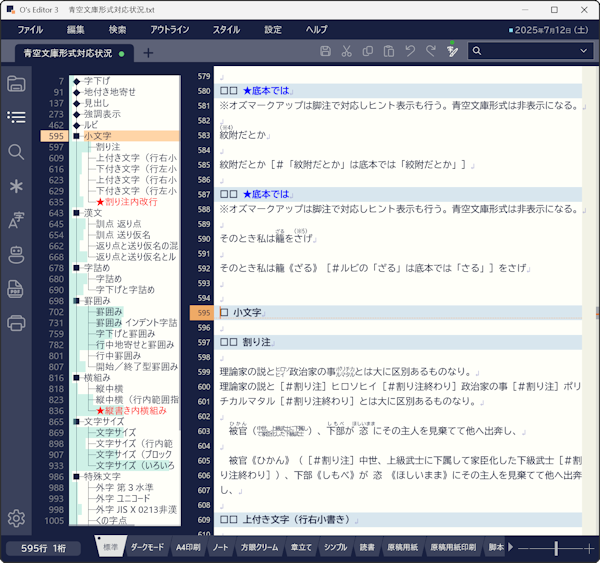Open the 設定 menu
The image size is (600, 563).
273,30
